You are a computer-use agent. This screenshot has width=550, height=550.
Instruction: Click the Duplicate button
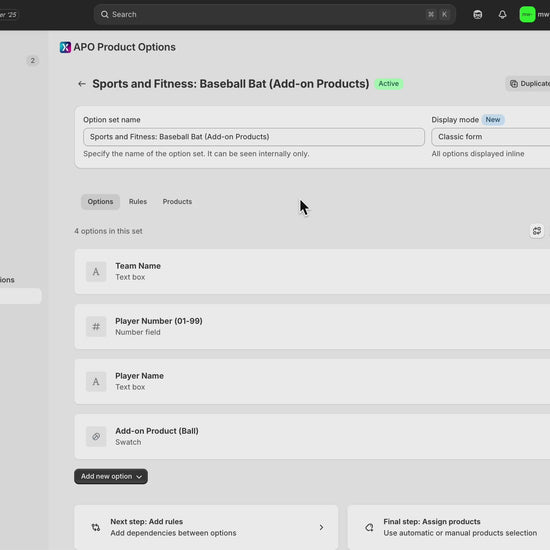point(528,83)
